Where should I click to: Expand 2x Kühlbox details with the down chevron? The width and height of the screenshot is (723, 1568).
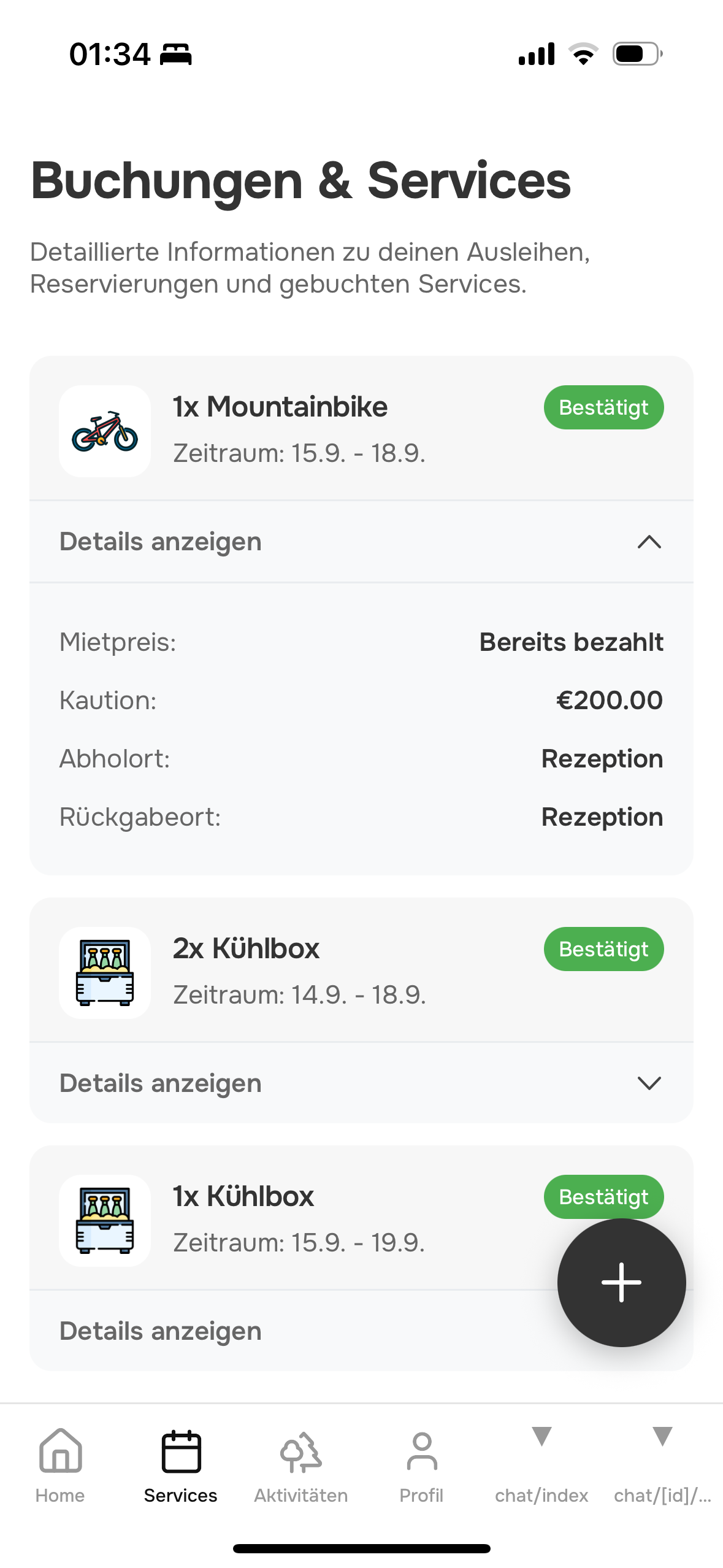coord(649,1083)
